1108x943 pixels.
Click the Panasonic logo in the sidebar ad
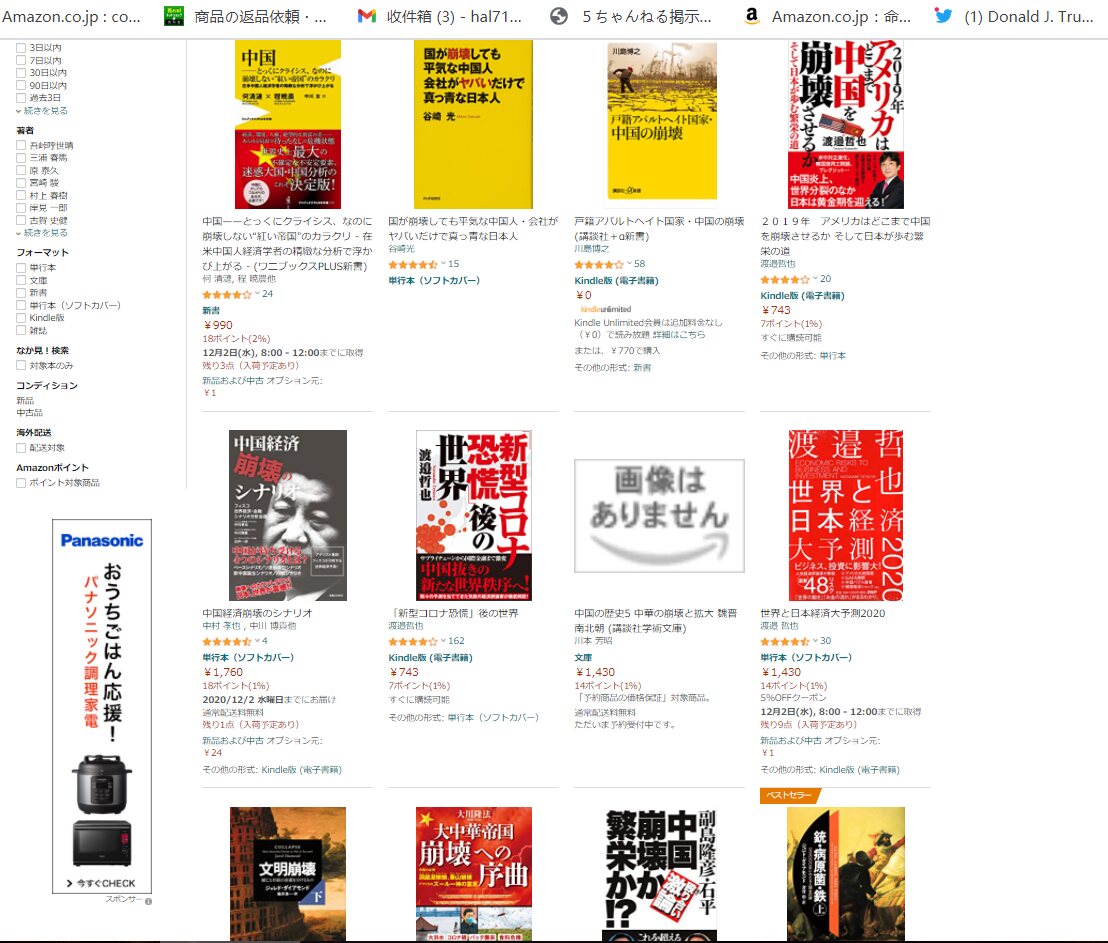pos(102,540)
